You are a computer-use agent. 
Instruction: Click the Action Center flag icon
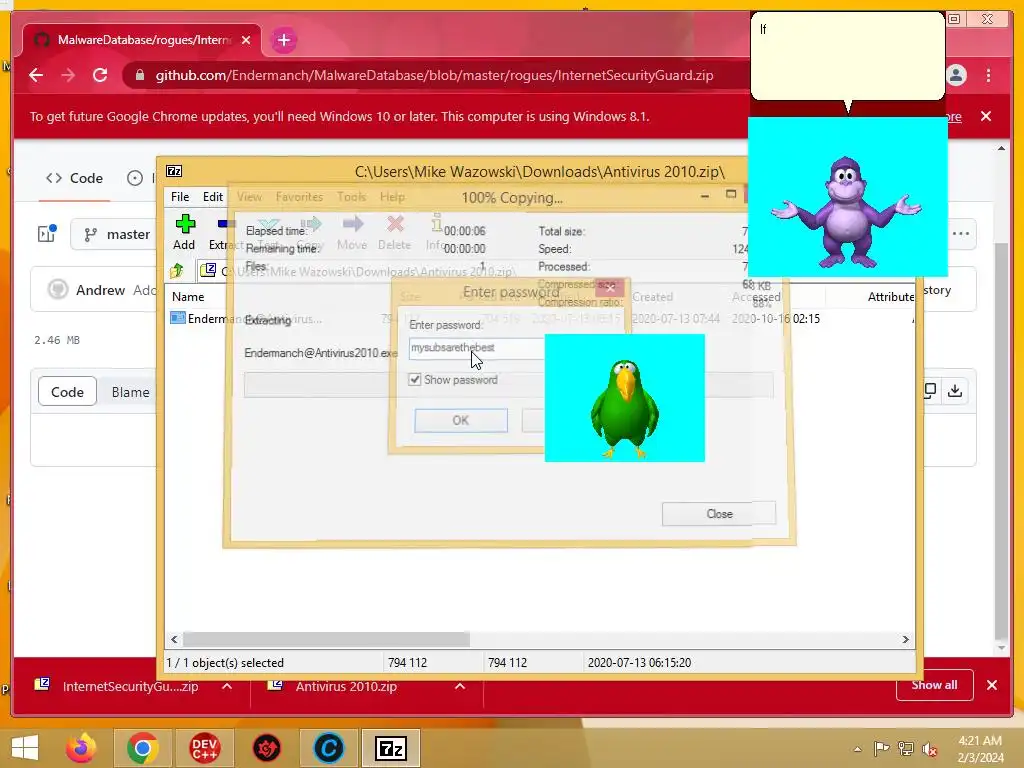[881, 749]
